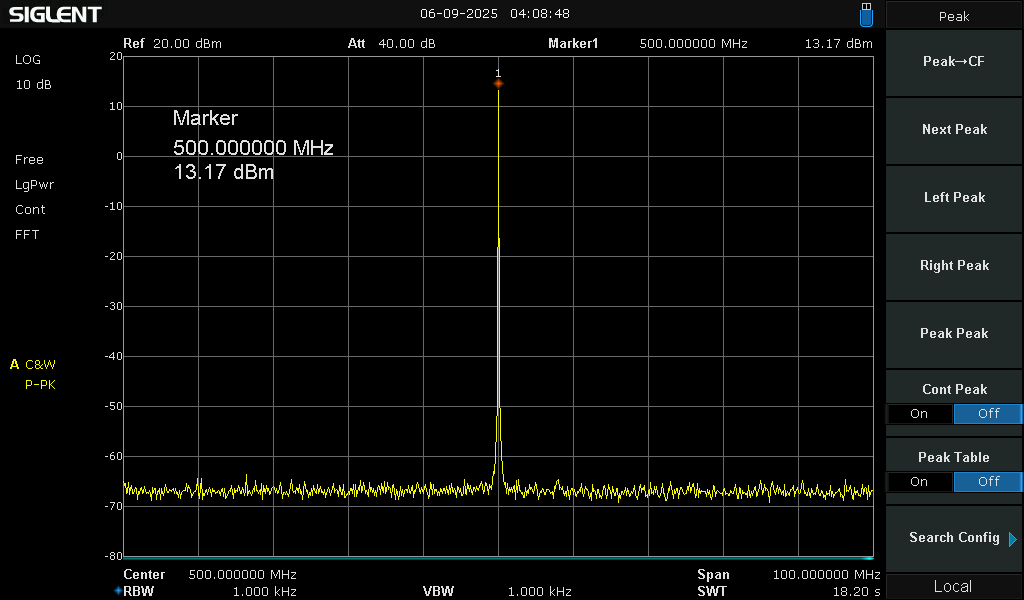Switch Peak Table to Off
The width and height of the screenshot is (1024, 600).
tap(987, 482)
